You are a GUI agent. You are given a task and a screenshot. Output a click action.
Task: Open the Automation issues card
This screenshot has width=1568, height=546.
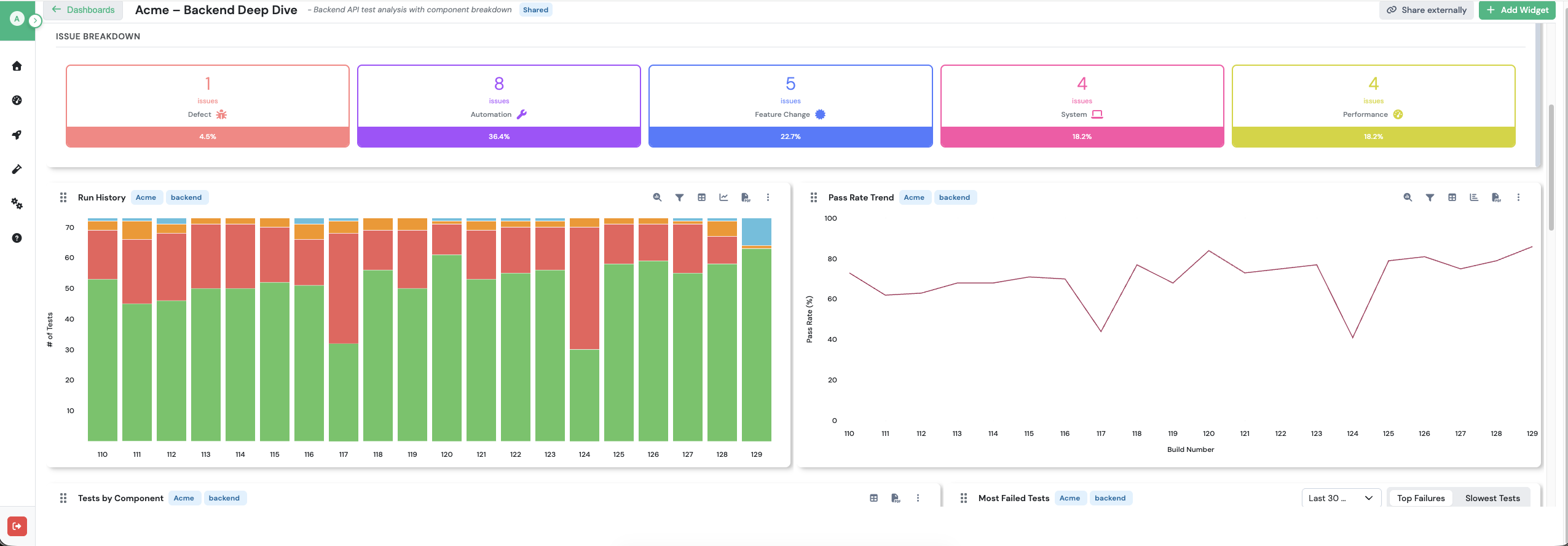[499, 106]
